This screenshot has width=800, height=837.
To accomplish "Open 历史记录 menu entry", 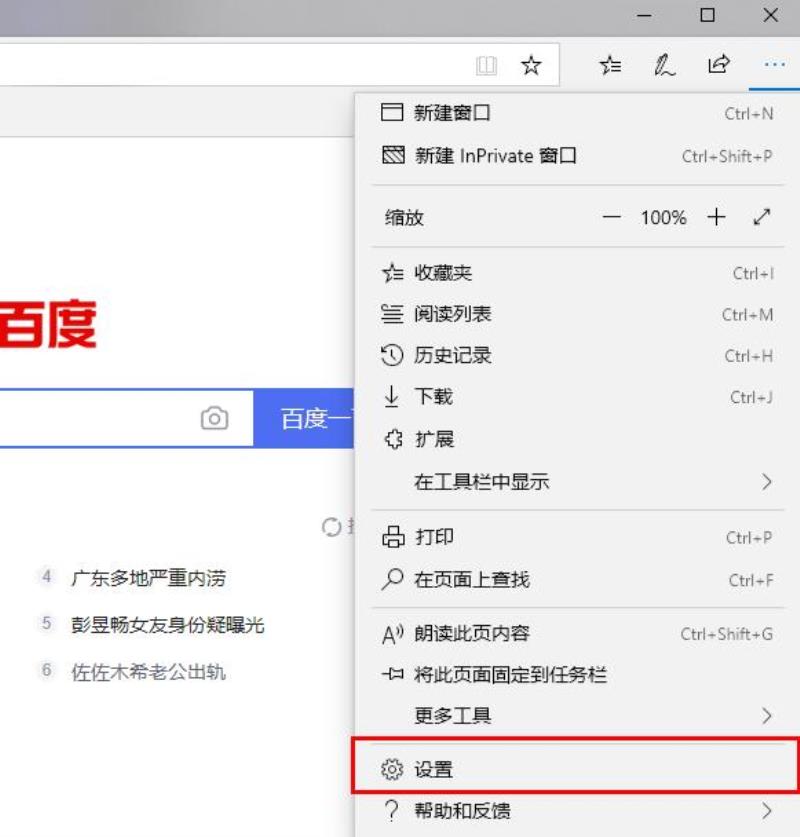I will [x=577, y=355].
